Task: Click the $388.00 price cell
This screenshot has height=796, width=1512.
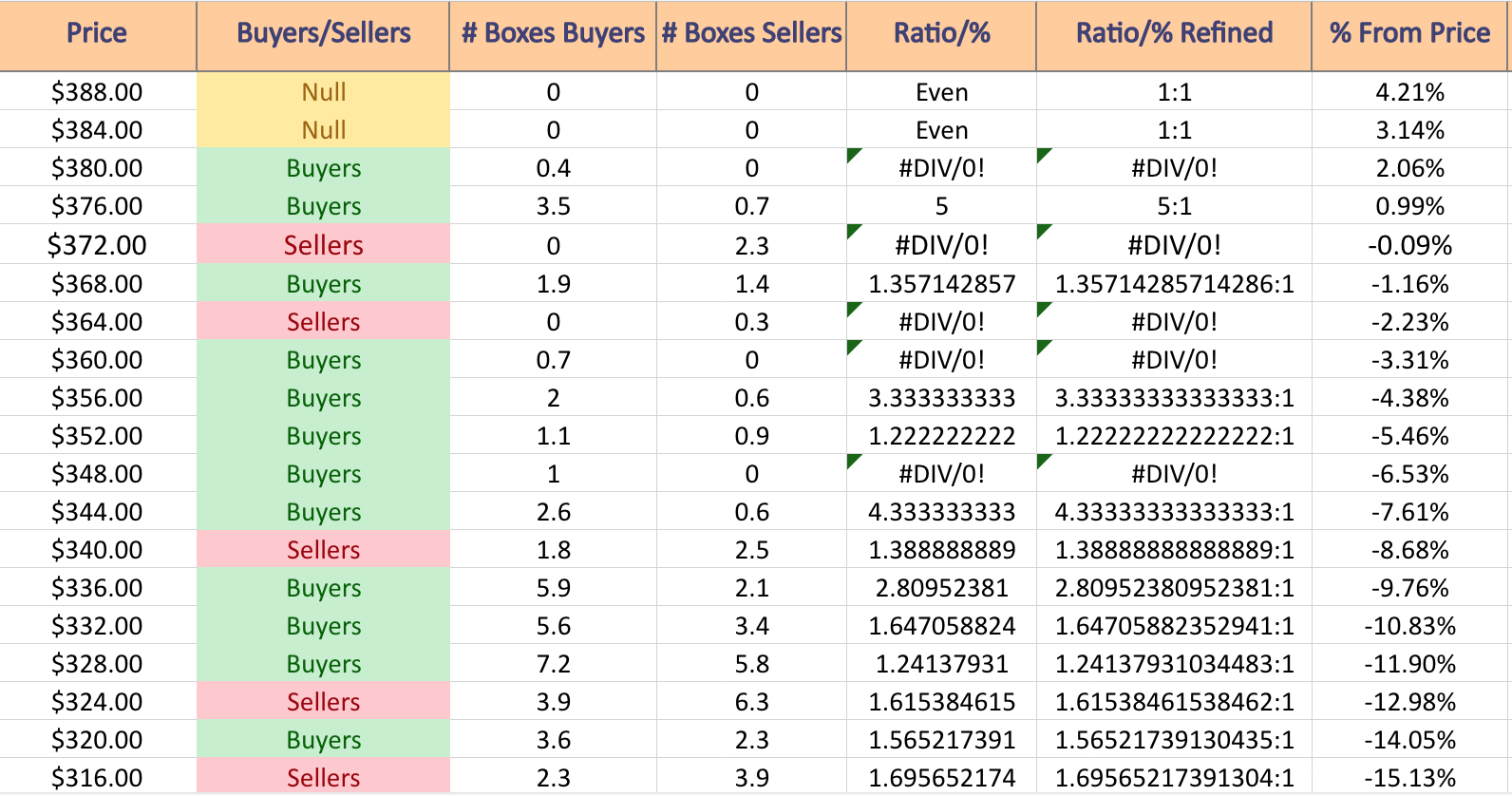Action: [x=97, y=92]
